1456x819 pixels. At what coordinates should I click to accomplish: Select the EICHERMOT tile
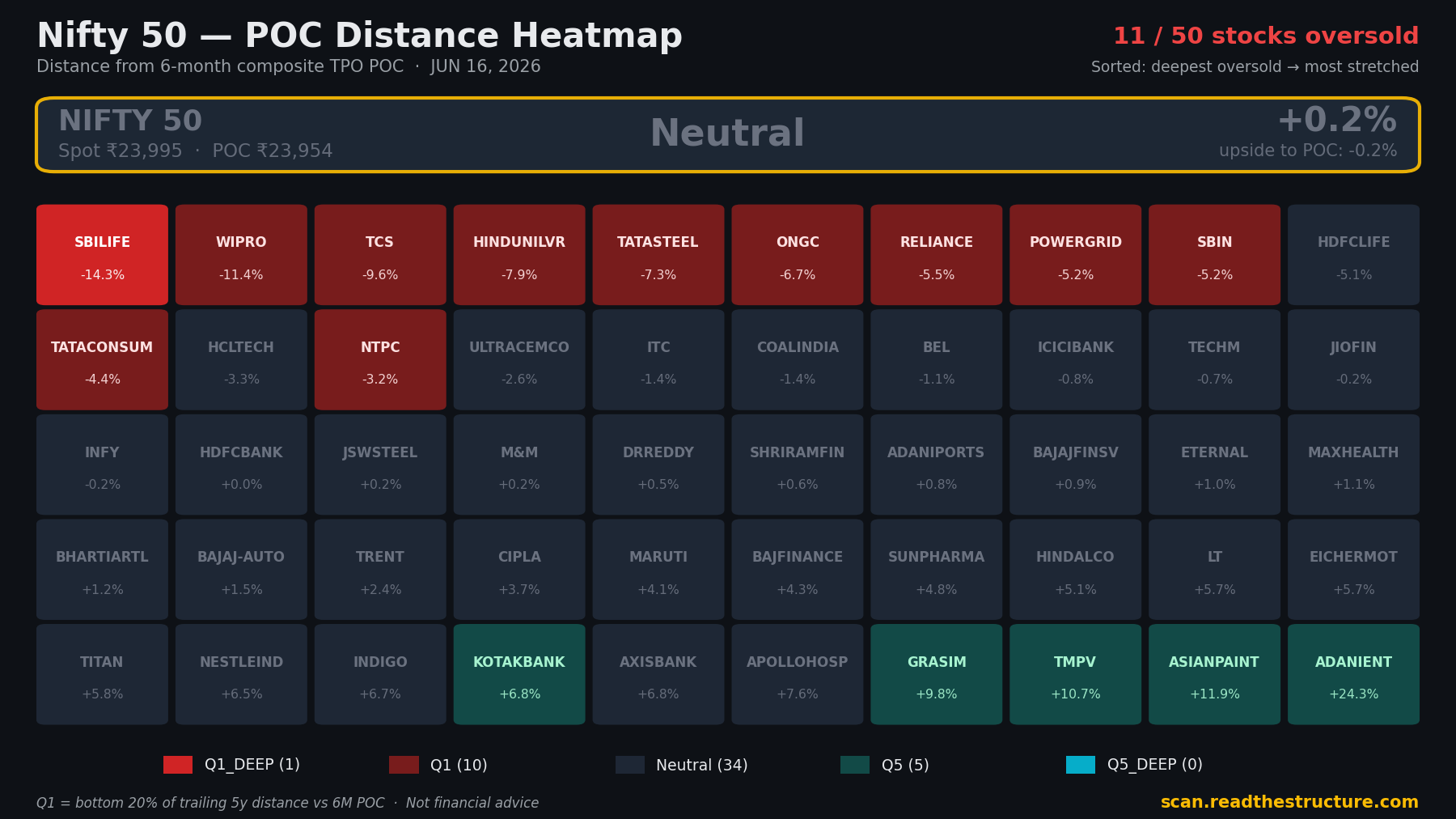click(1354, 570)
